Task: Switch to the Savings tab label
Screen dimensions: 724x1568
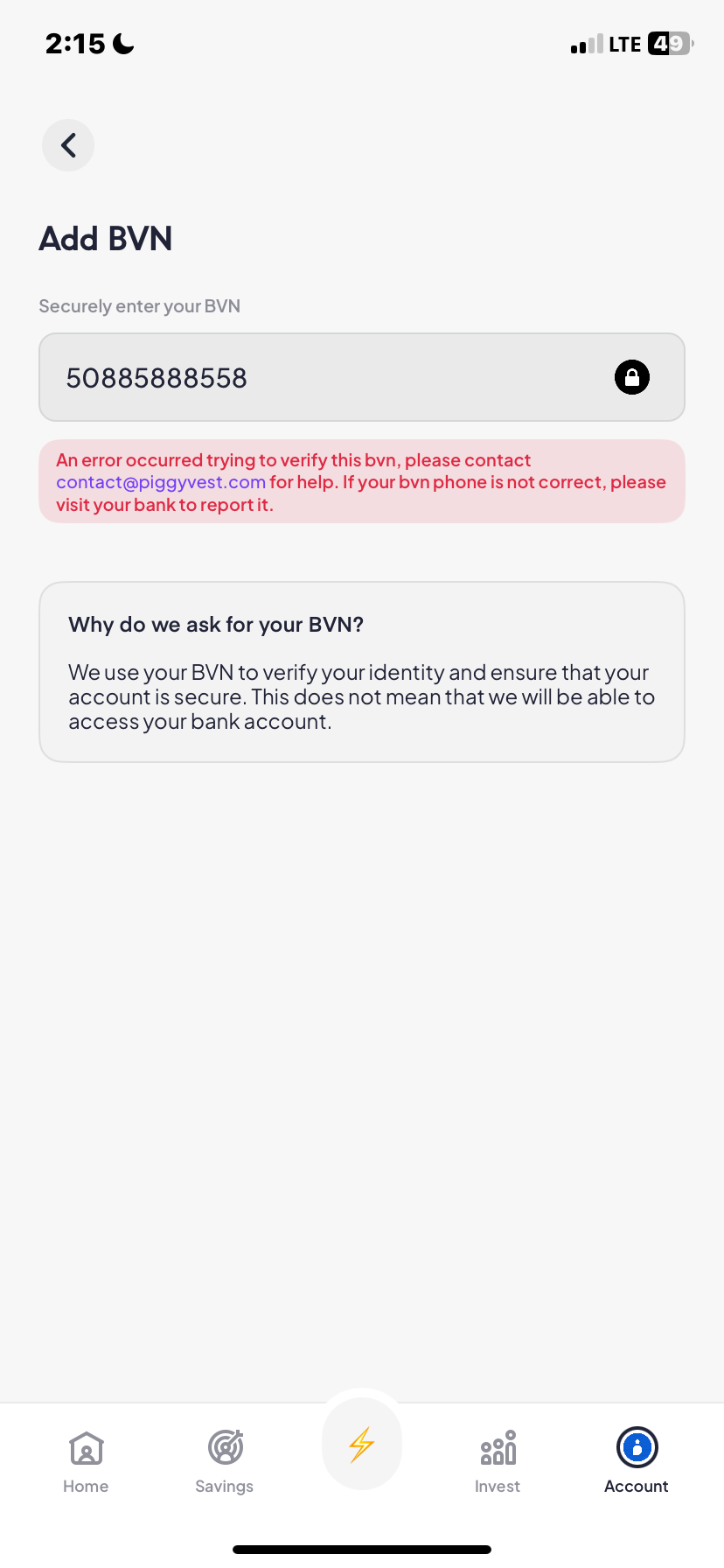Action: (225, 1487)
